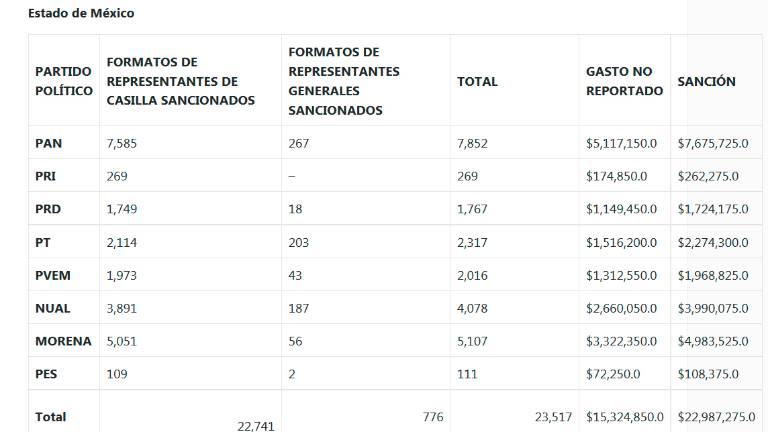768x432 pixels.
Task: Select MORENA's total of 5,107
Action: pyautogui.click(x=472, y=341)
